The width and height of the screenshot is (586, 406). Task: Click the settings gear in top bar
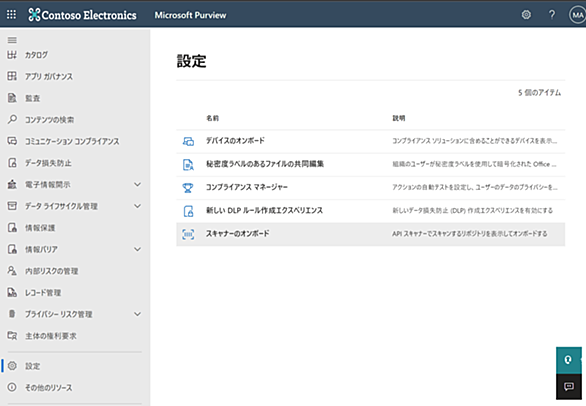526,15
